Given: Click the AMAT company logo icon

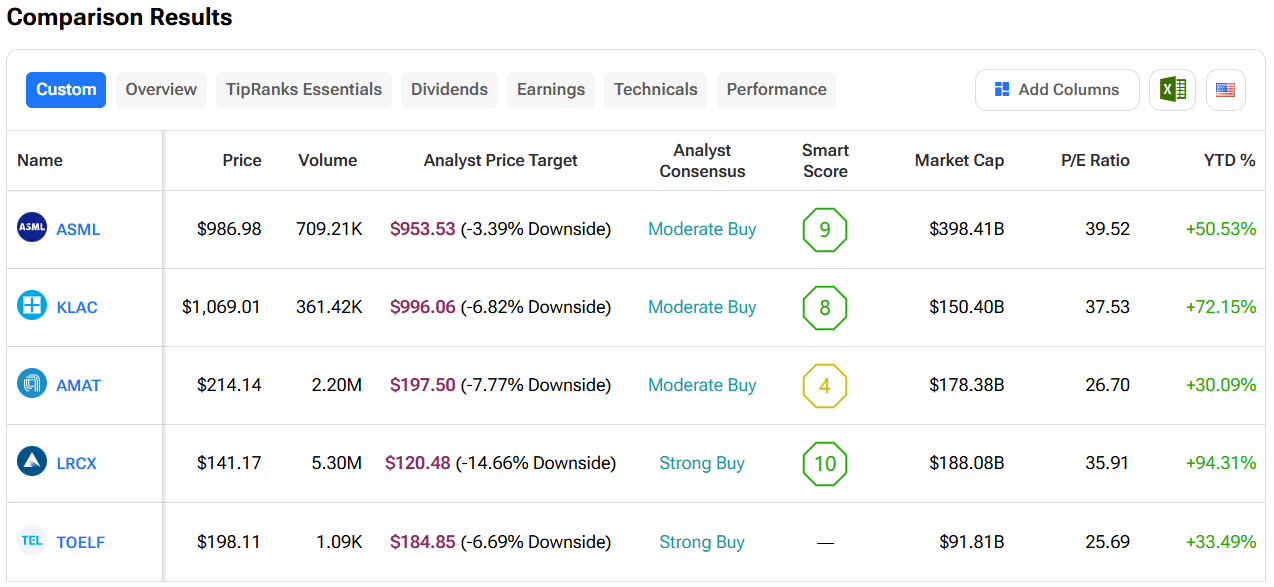Looking at the screenshot, I should tap(32, 384).
